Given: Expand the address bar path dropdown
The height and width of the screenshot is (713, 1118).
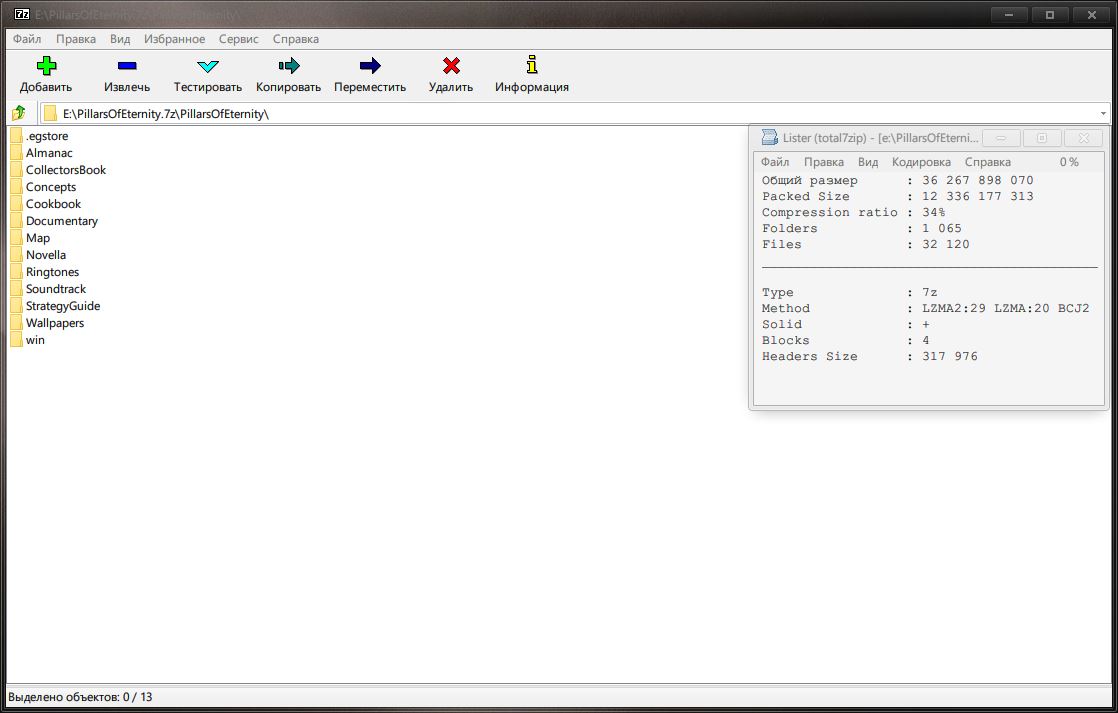Looking at the screenshot, I should coord(1103,113).
